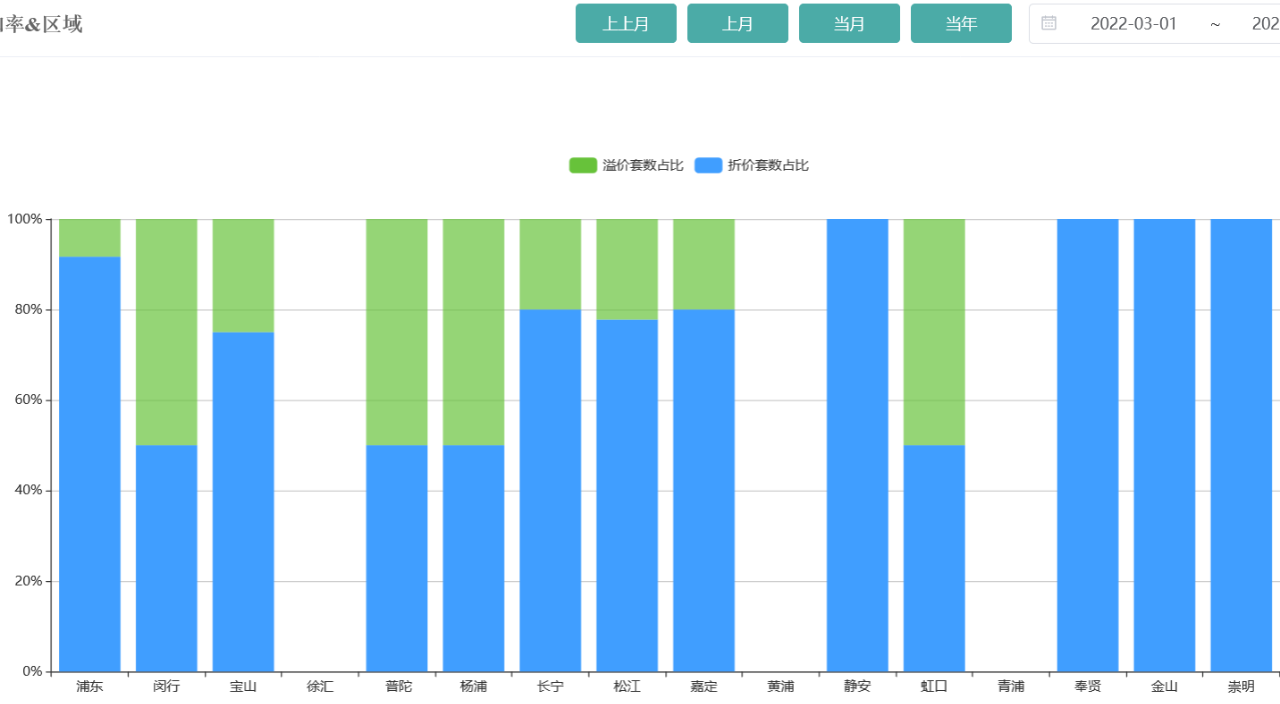Viewport: 1280px width, 704px height.
Task: Open the end date field of range picker
Action: [1265, 24]
